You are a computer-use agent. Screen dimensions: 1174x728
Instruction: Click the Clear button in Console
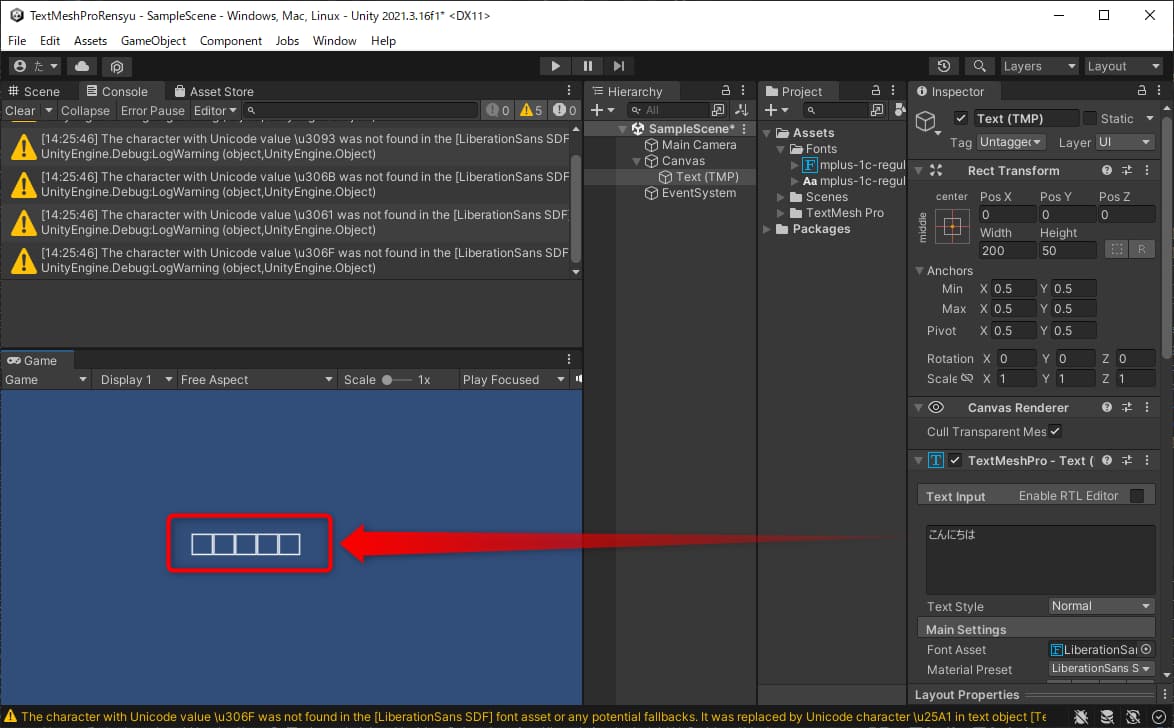point(20,111)
